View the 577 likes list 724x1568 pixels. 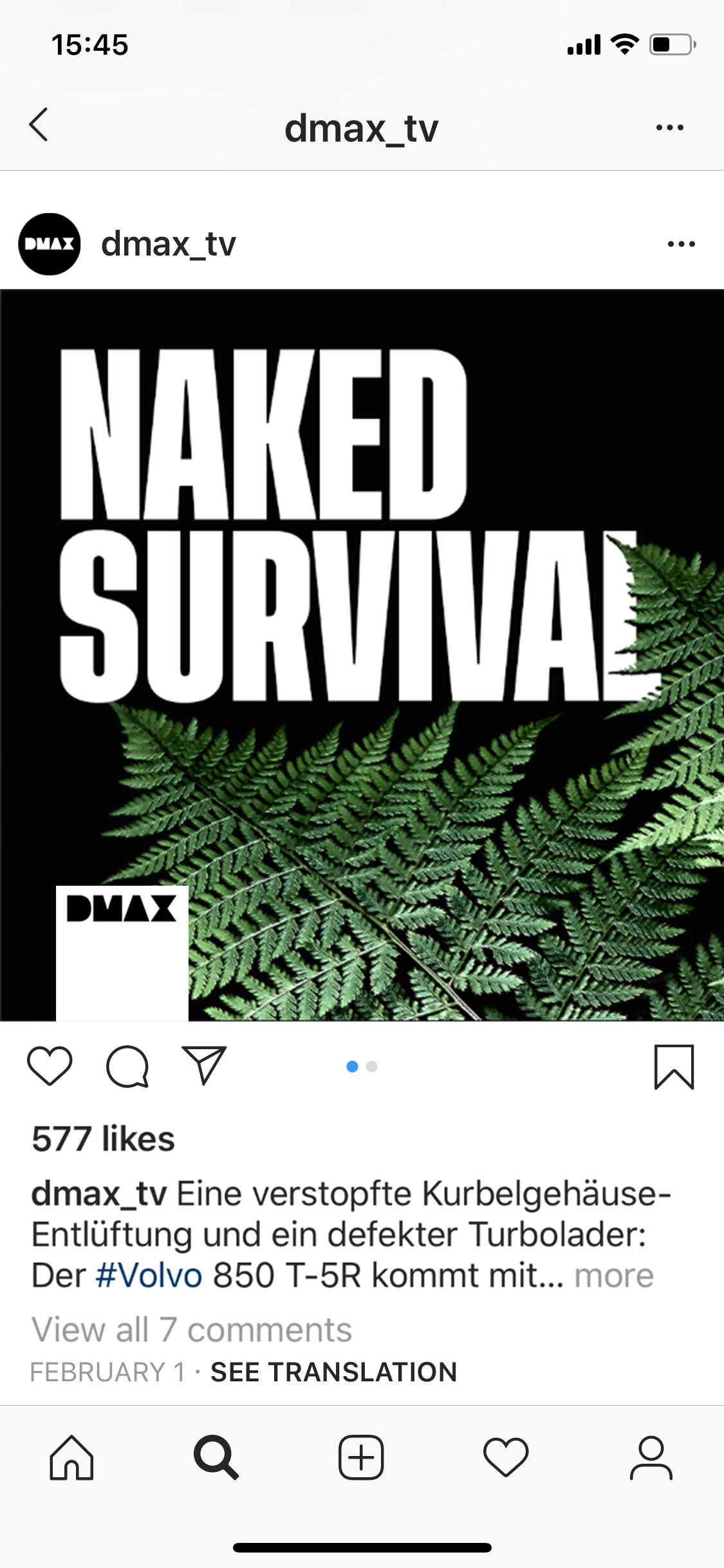[104, 1139]
